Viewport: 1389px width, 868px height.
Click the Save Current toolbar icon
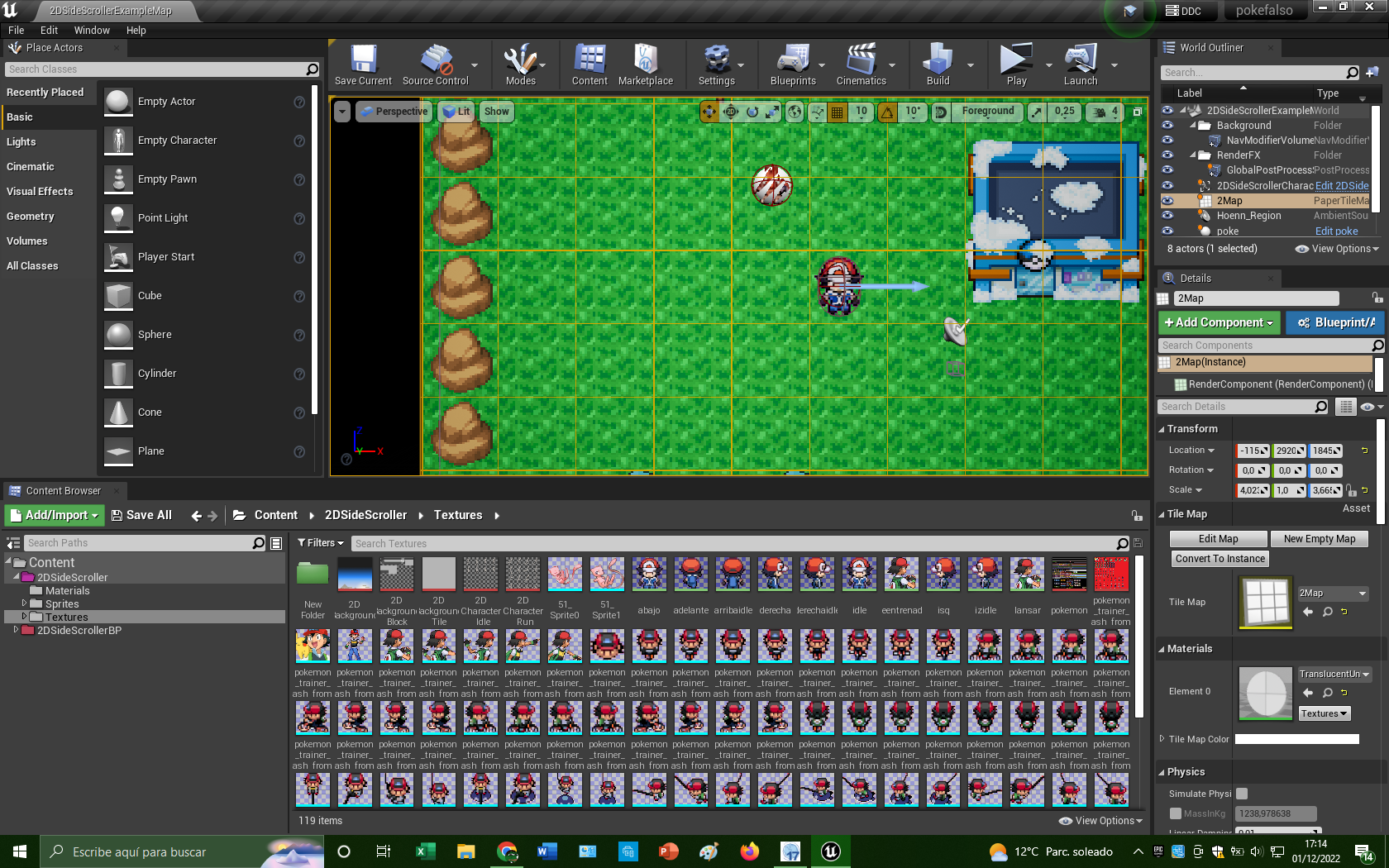click(363, 65)
